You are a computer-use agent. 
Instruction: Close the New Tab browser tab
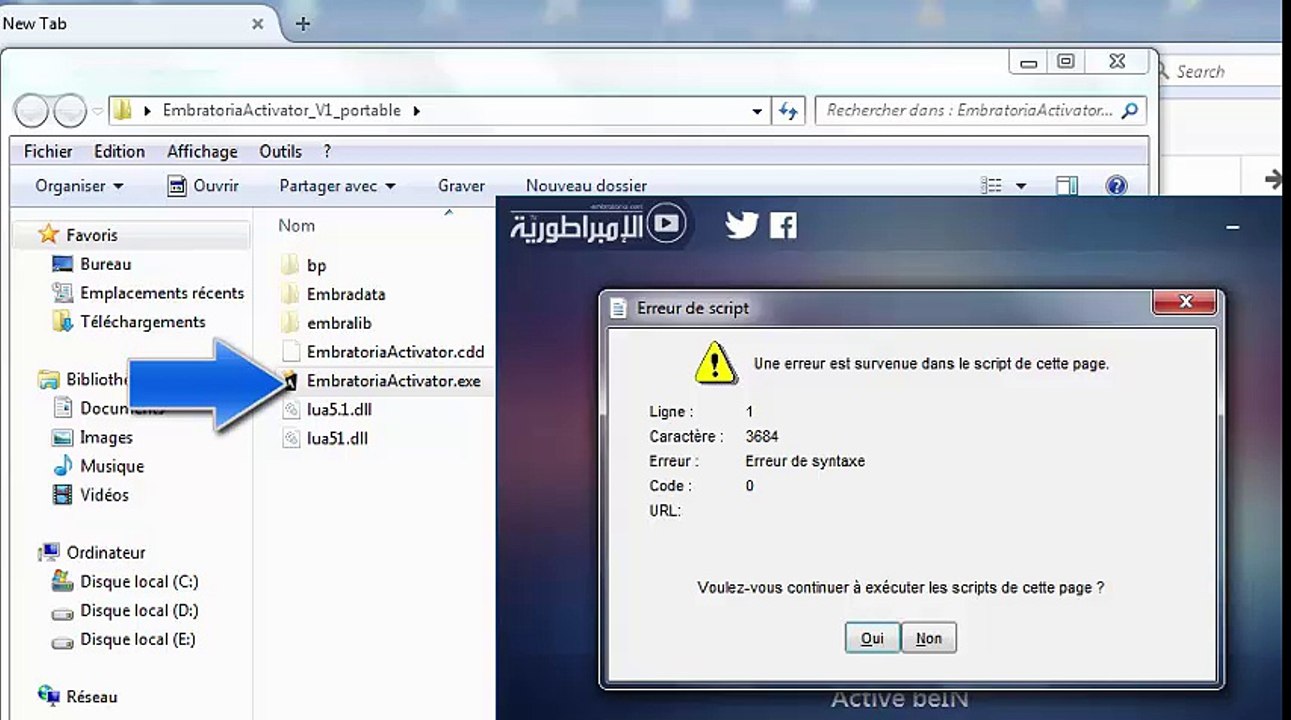257,24
